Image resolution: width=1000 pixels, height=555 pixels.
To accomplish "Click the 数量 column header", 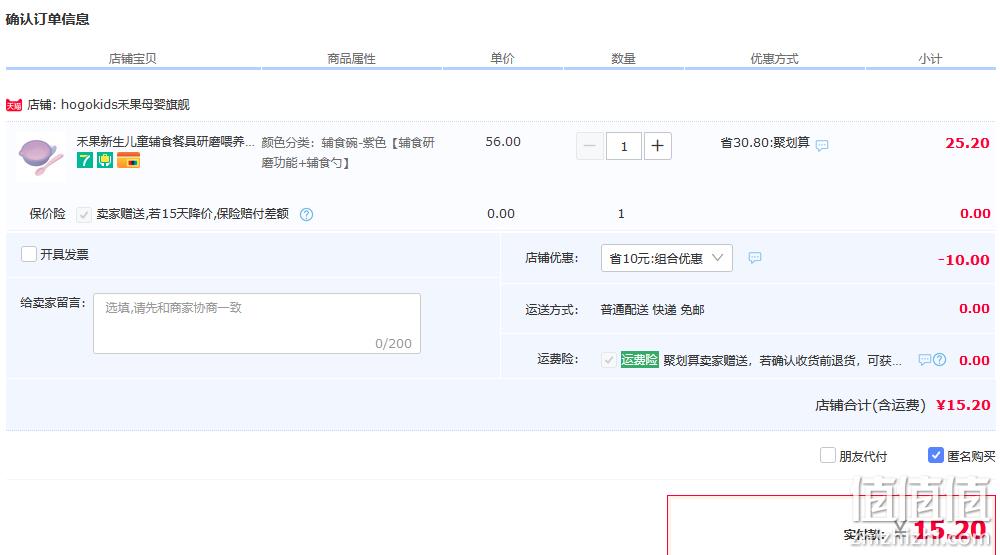I will click(x=623, y=59).
